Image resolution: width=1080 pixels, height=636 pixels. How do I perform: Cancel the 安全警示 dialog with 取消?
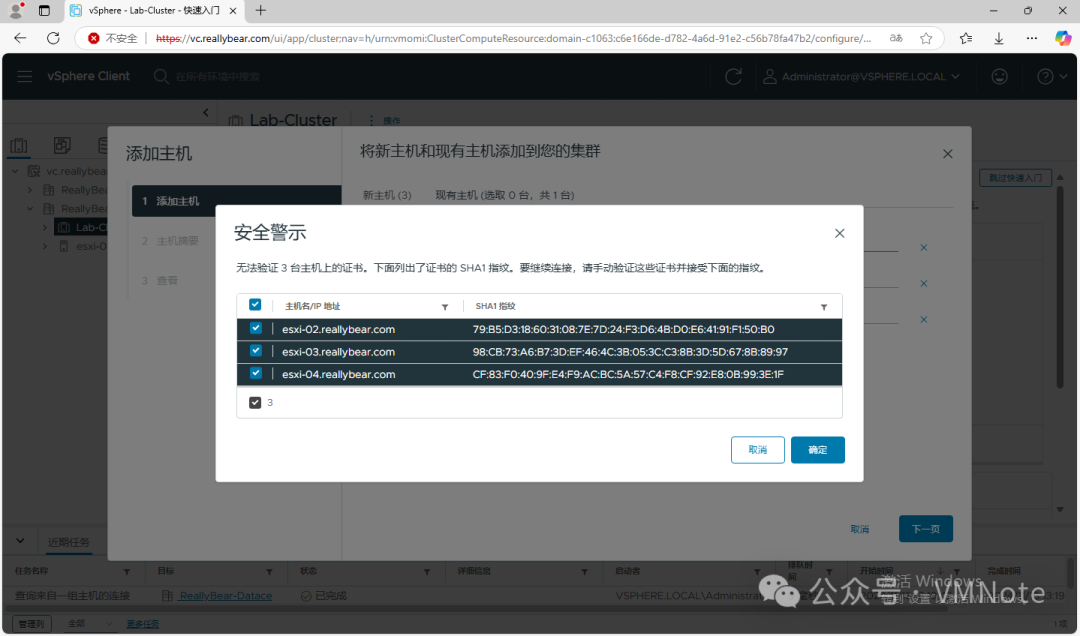[758, 450]
